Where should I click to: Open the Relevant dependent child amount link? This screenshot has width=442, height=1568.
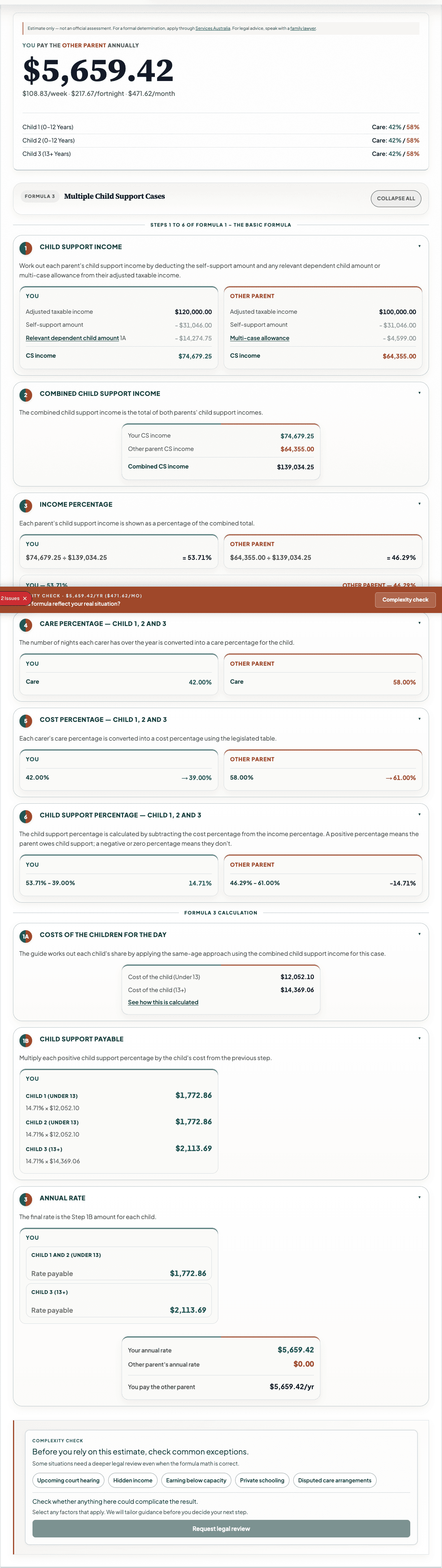coord(72,339)
